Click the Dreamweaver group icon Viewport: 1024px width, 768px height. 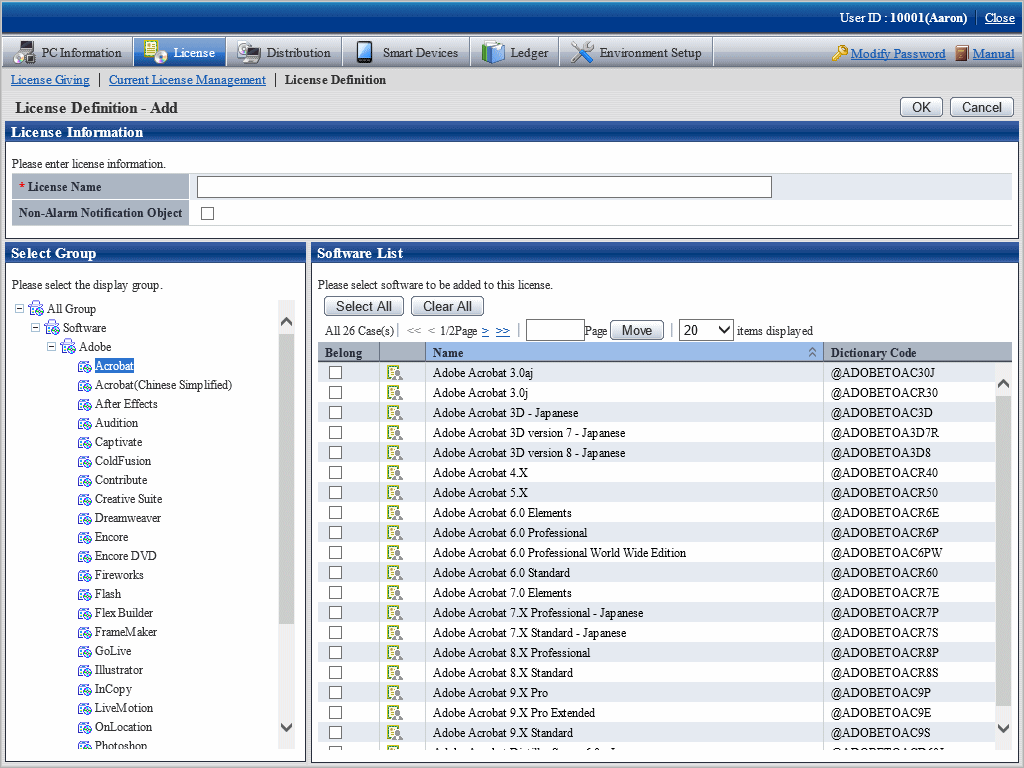coord(84,519)
